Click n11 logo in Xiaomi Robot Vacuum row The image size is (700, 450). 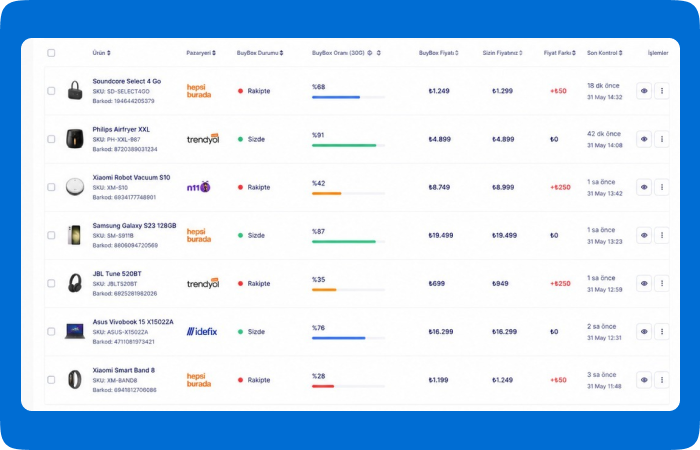(198, 187)
